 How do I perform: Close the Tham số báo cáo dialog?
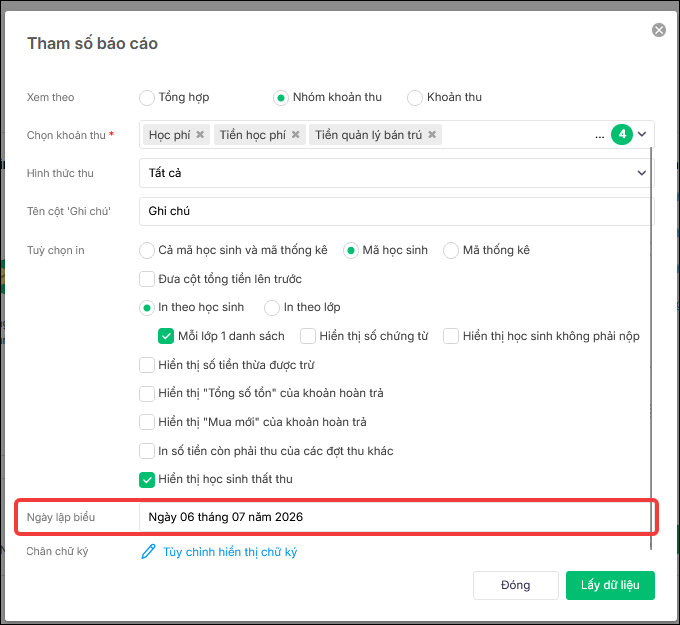tap(659, 30)
